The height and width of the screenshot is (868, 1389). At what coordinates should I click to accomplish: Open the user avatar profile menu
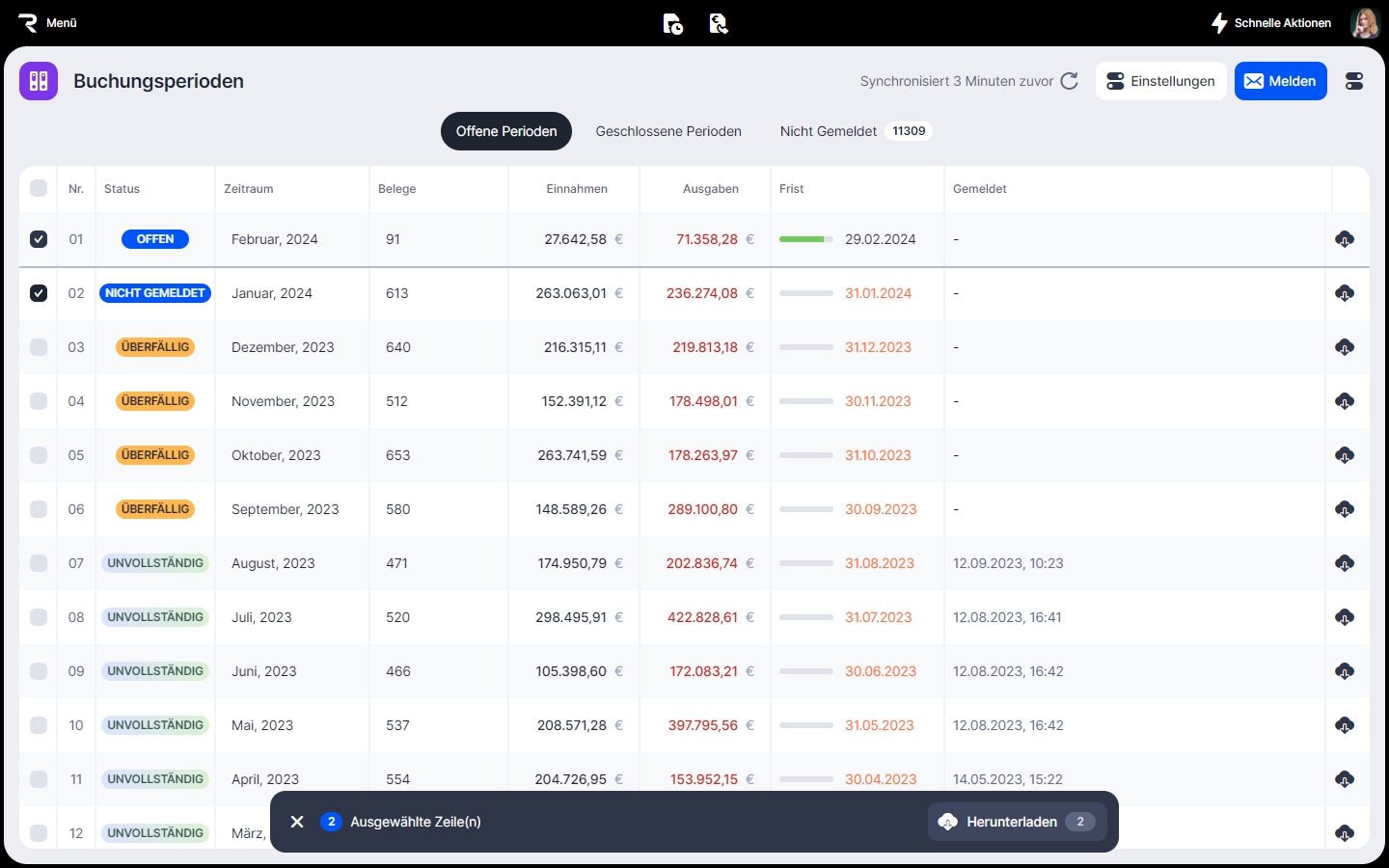1365,23
